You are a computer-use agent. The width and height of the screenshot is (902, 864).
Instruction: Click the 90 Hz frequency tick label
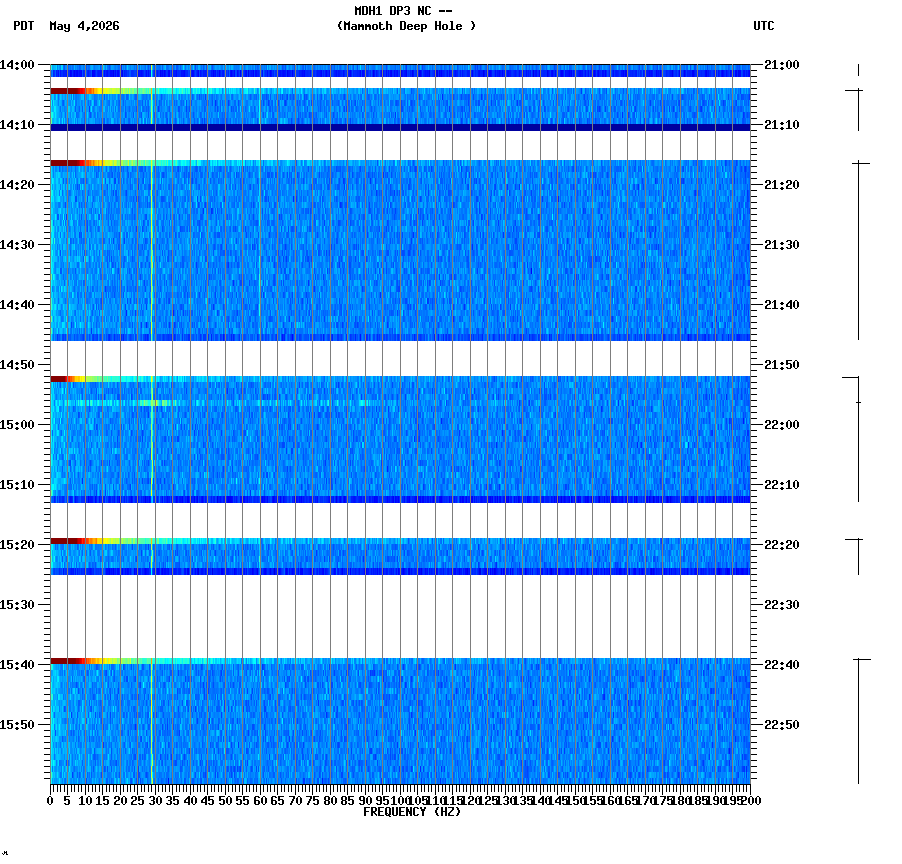[x=365, y=801]
